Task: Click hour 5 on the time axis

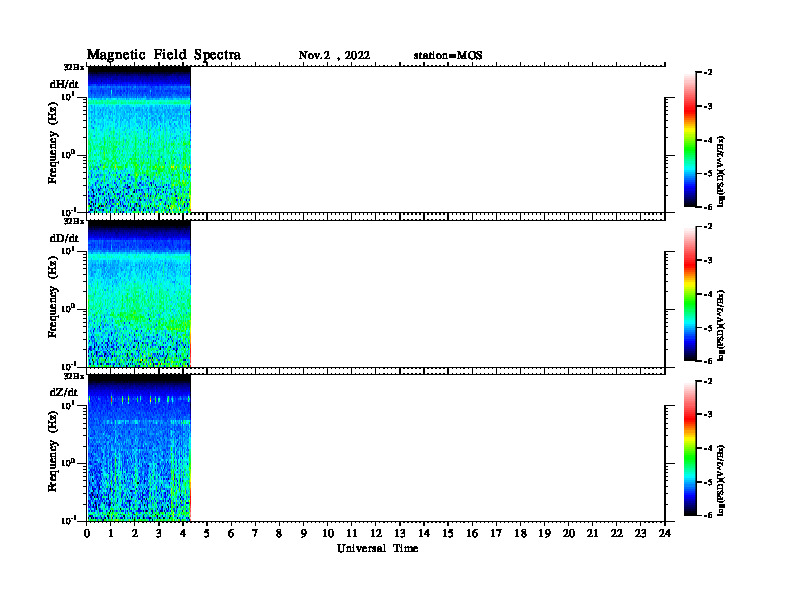Action: click(x=207, y=533)
